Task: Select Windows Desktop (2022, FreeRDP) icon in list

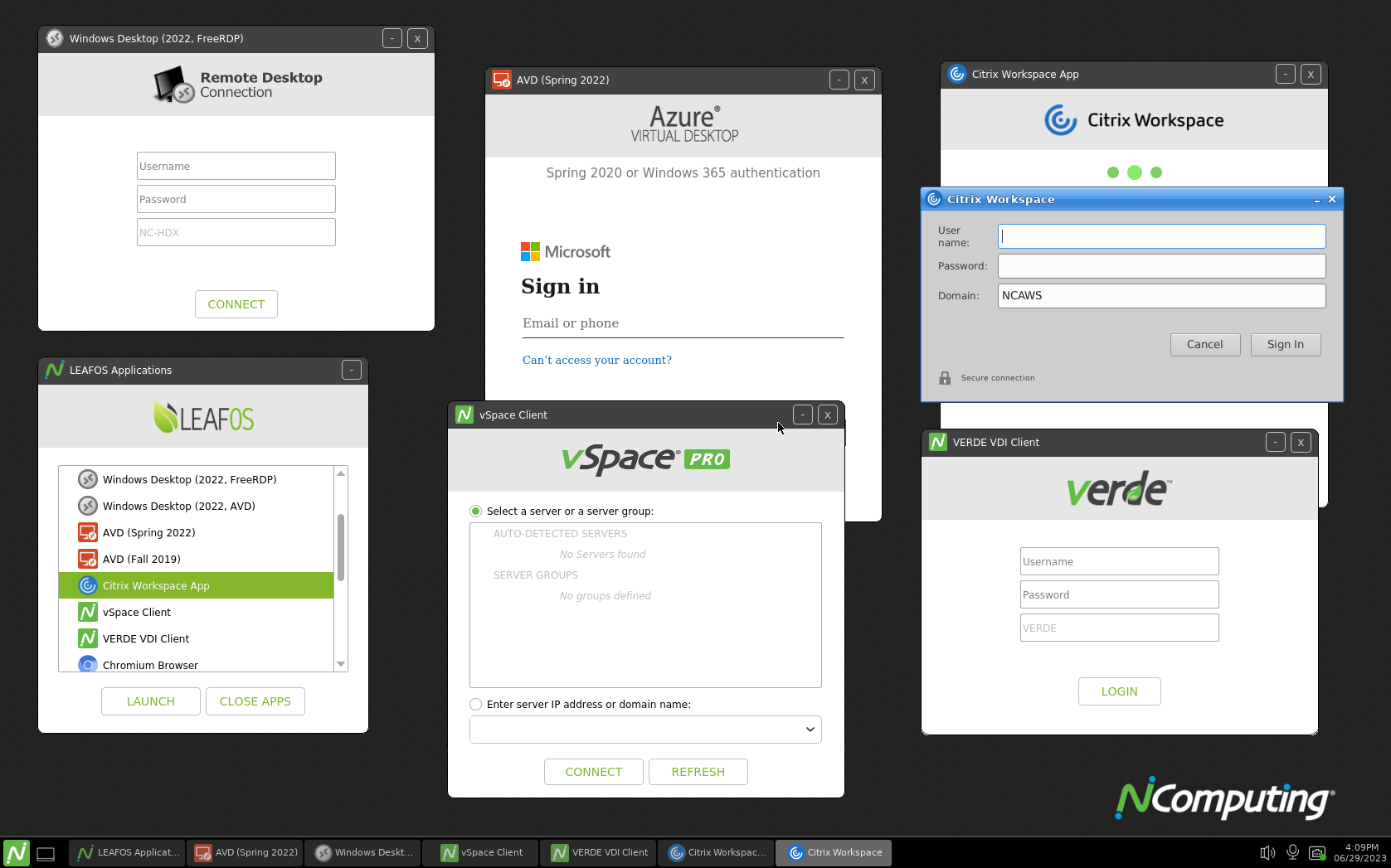Action: (x=88, y=479)
